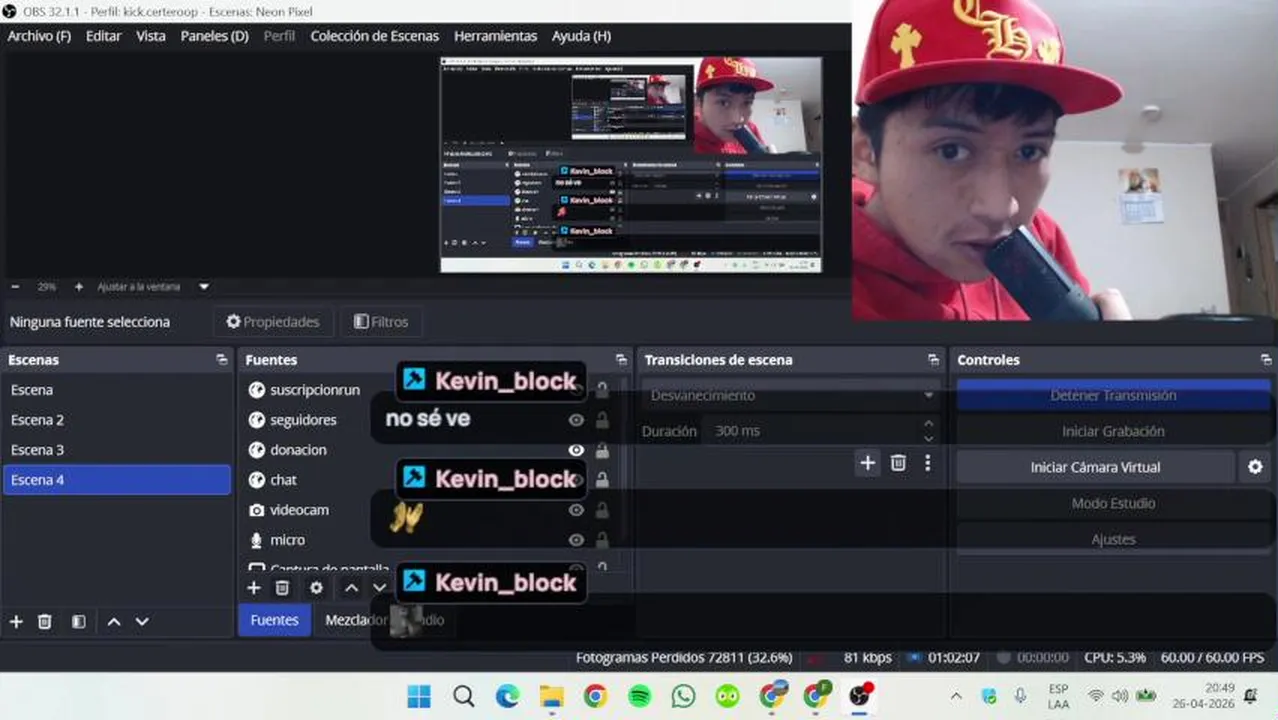Switch to the Fuentes tab
This screenshot has width=1278, height=720.
click(274, 620)
